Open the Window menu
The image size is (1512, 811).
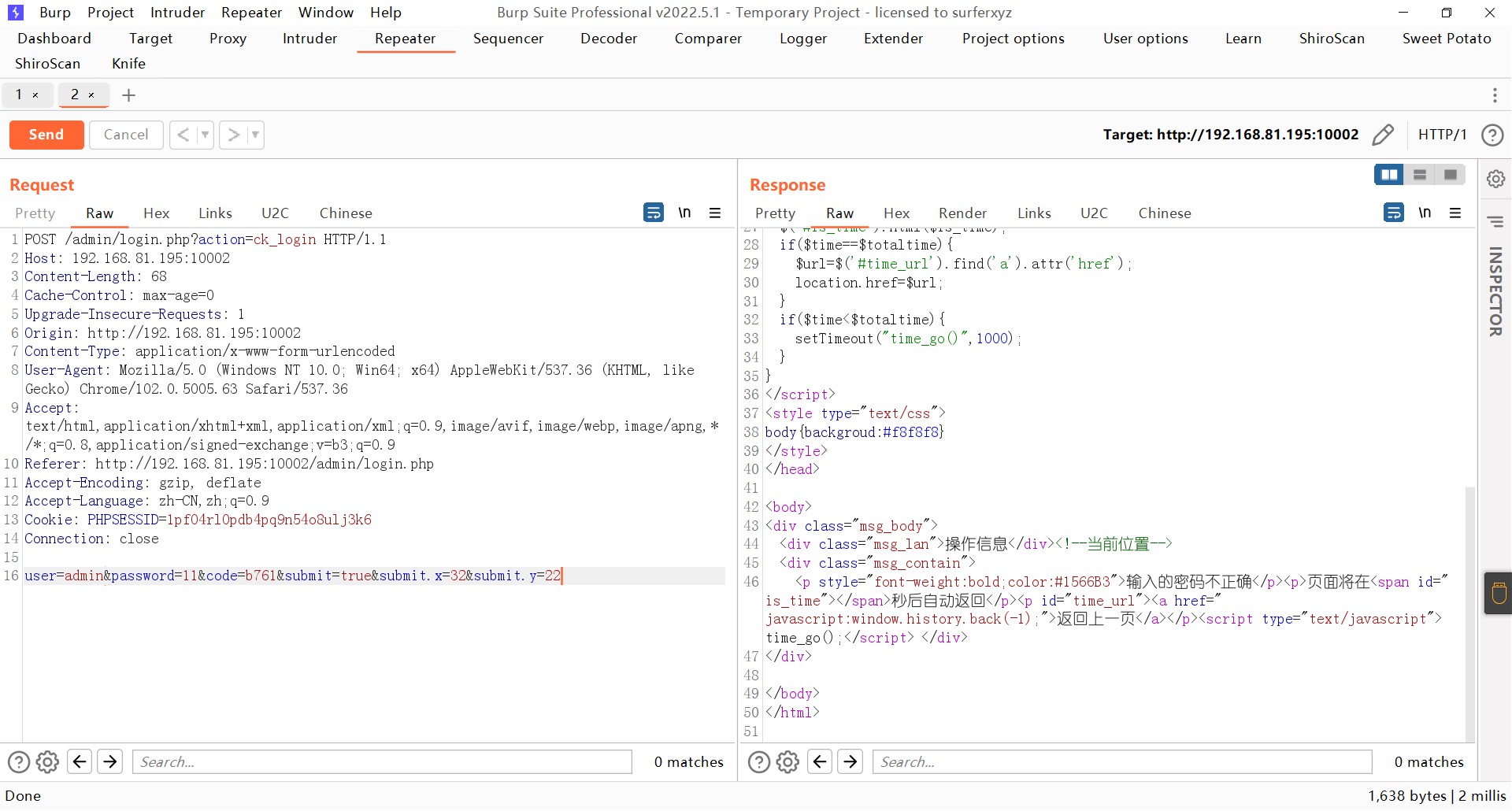click(326, 13)
